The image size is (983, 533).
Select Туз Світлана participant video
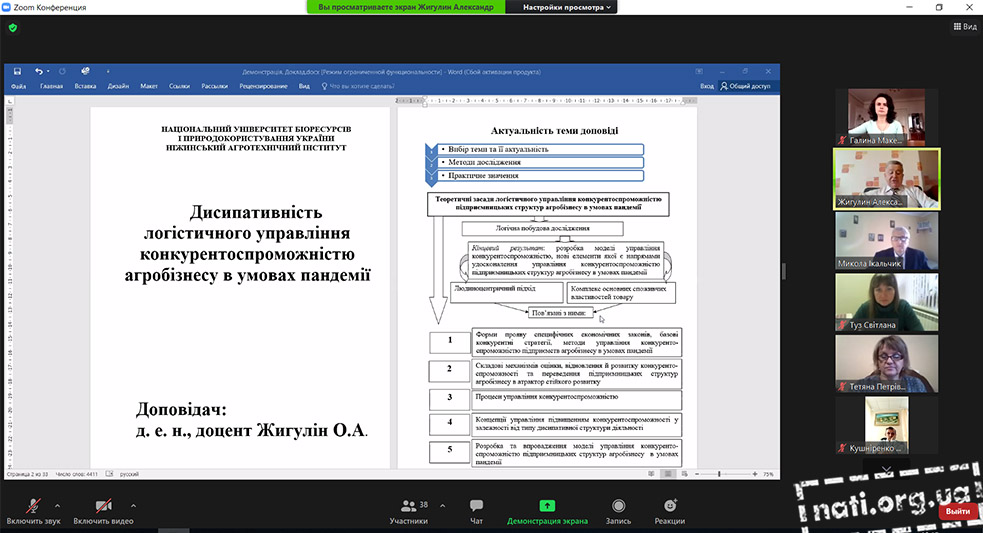tap(886, 302)
